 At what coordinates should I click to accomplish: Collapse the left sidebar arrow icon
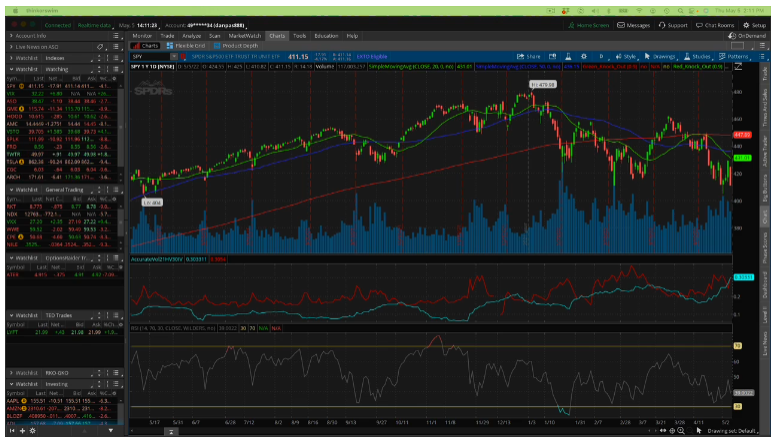[12, 431]
